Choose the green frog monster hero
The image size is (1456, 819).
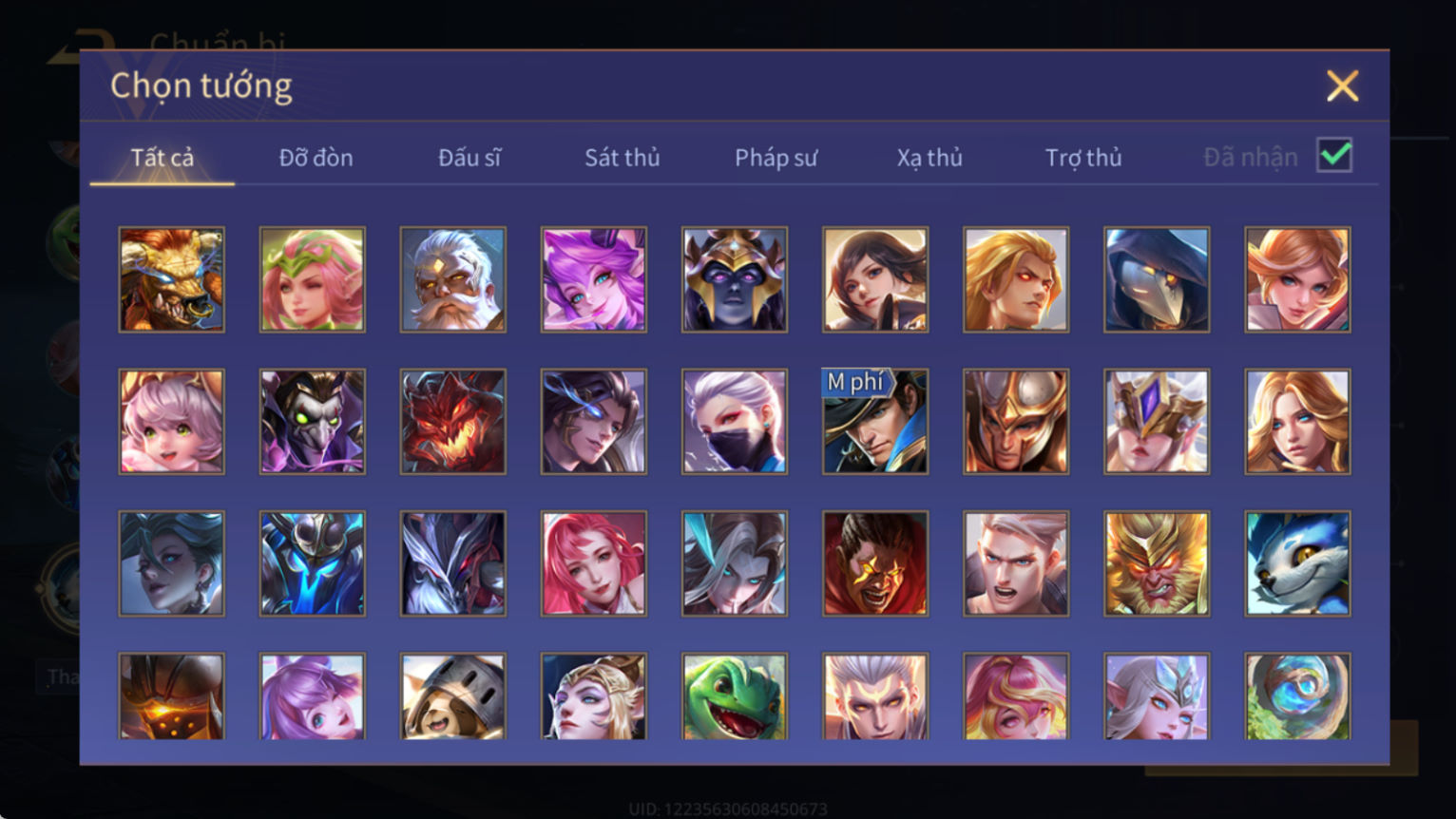coord(735,696)
